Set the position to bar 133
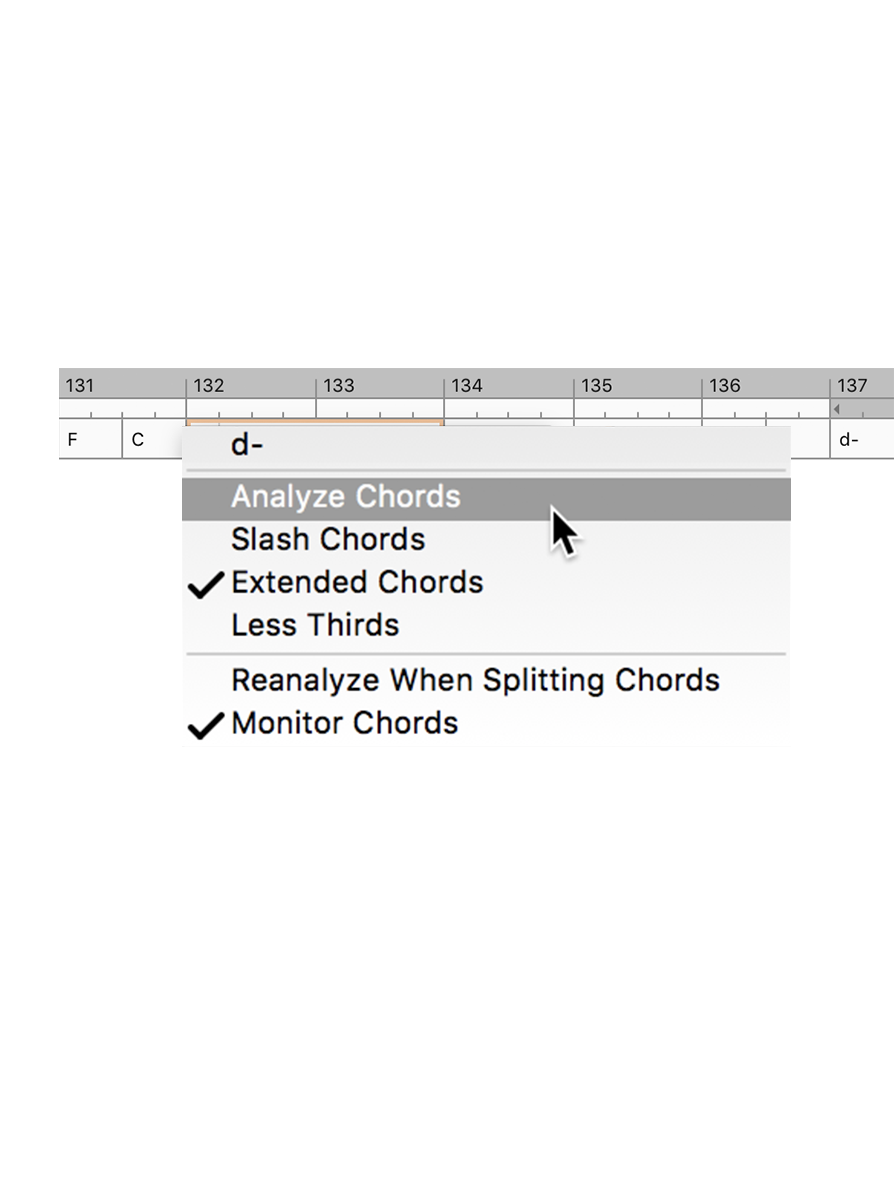The image size is (894, 1178). [x=339, y=386]
